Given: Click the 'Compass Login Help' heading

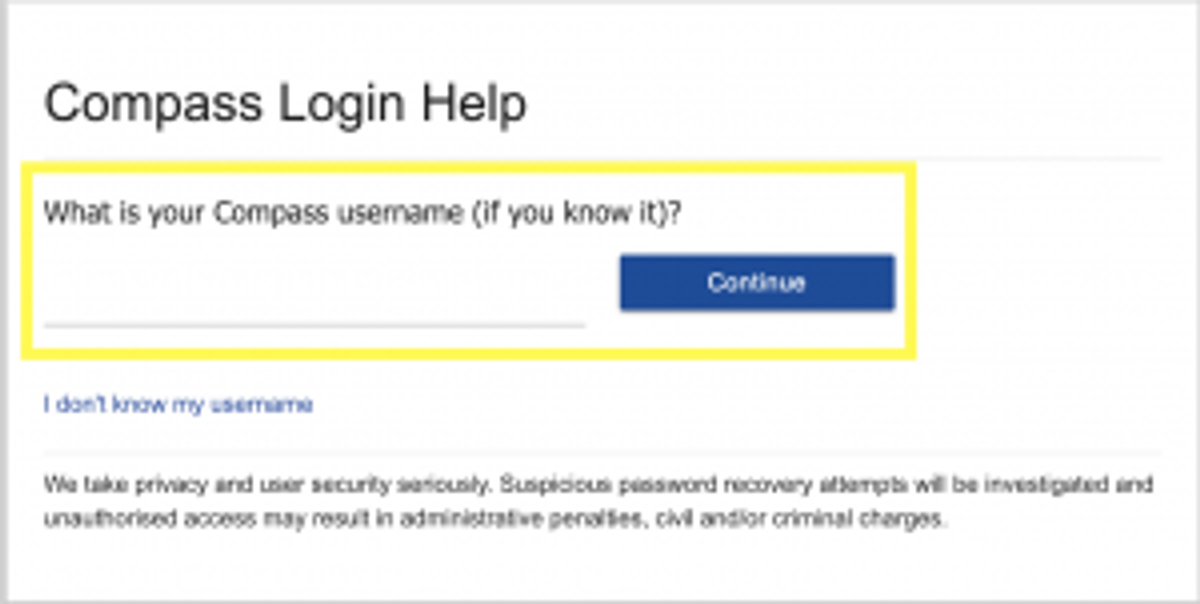Looking at the screenshot, I should click(x=285, y=104).
